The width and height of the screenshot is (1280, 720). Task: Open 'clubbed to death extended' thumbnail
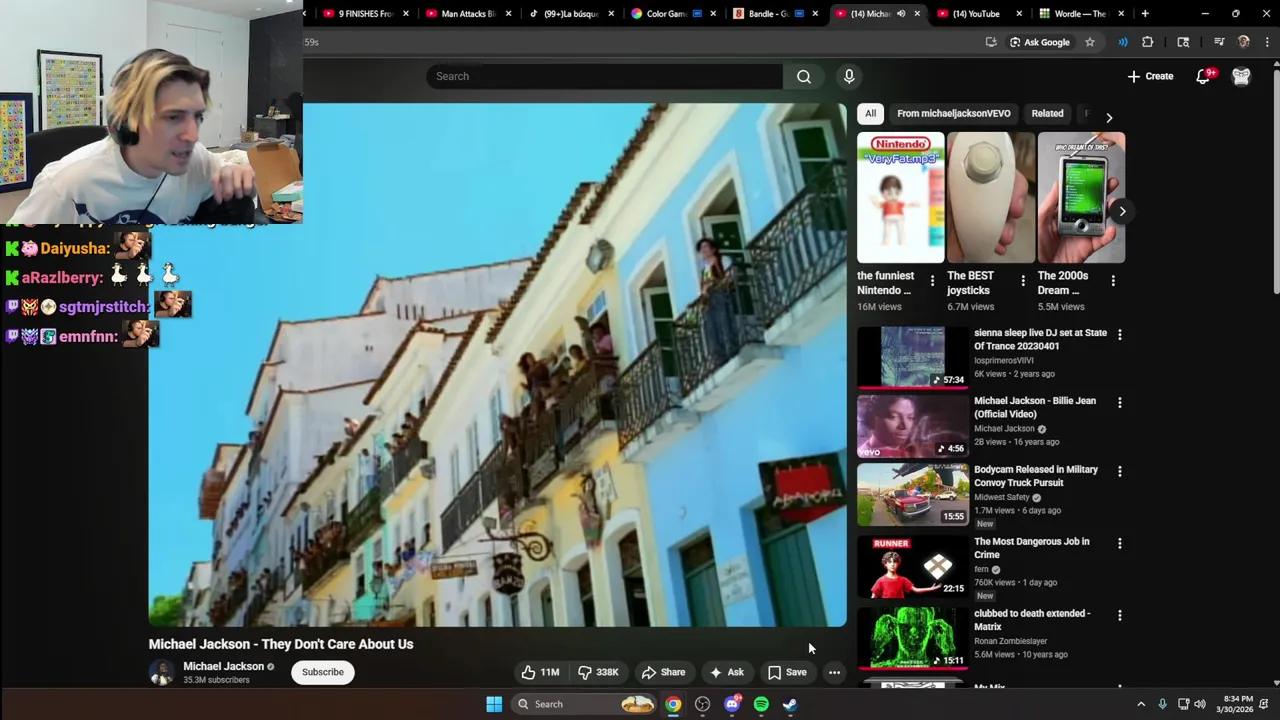pos(912,638)
